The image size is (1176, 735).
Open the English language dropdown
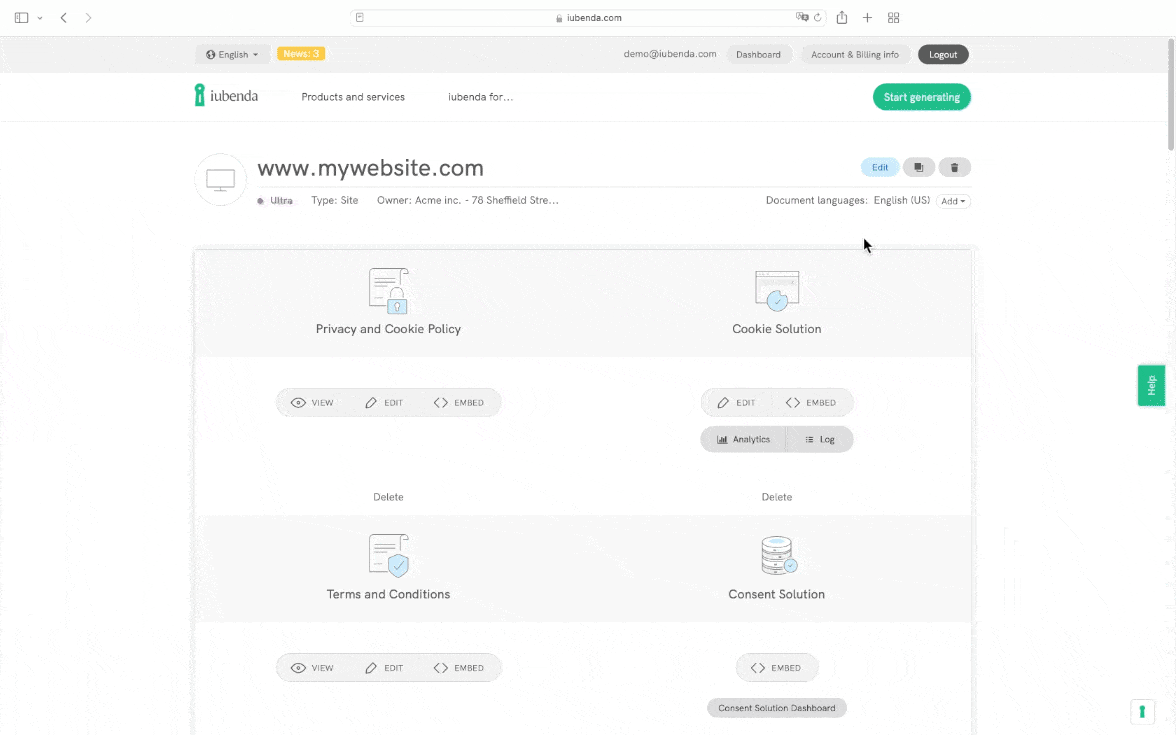[x=232, y=55]
